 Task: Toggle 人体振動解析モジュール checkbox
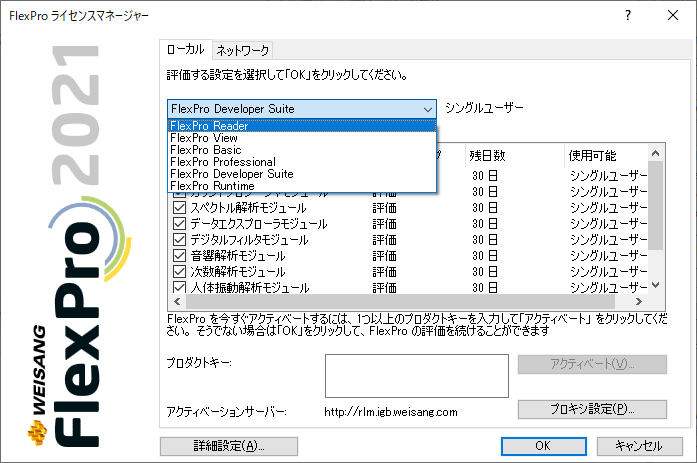pos(180,287)
